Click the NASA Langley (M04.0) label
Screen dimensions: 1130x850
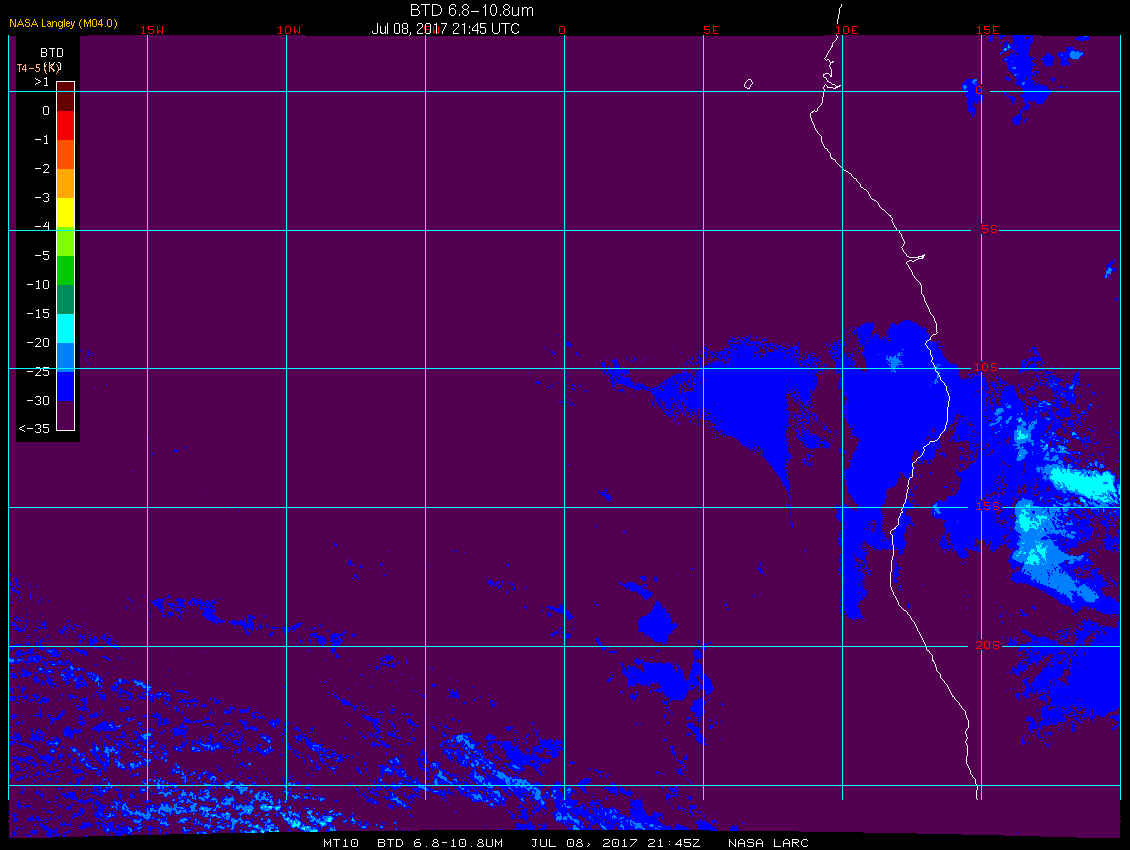[x=63, y=23]
